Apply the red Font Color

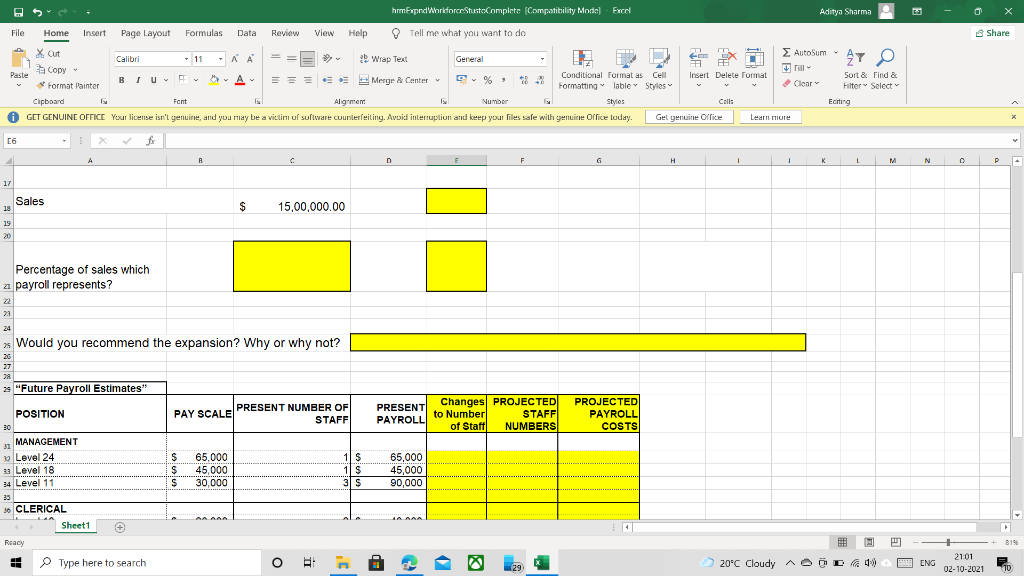click(240, 80)
